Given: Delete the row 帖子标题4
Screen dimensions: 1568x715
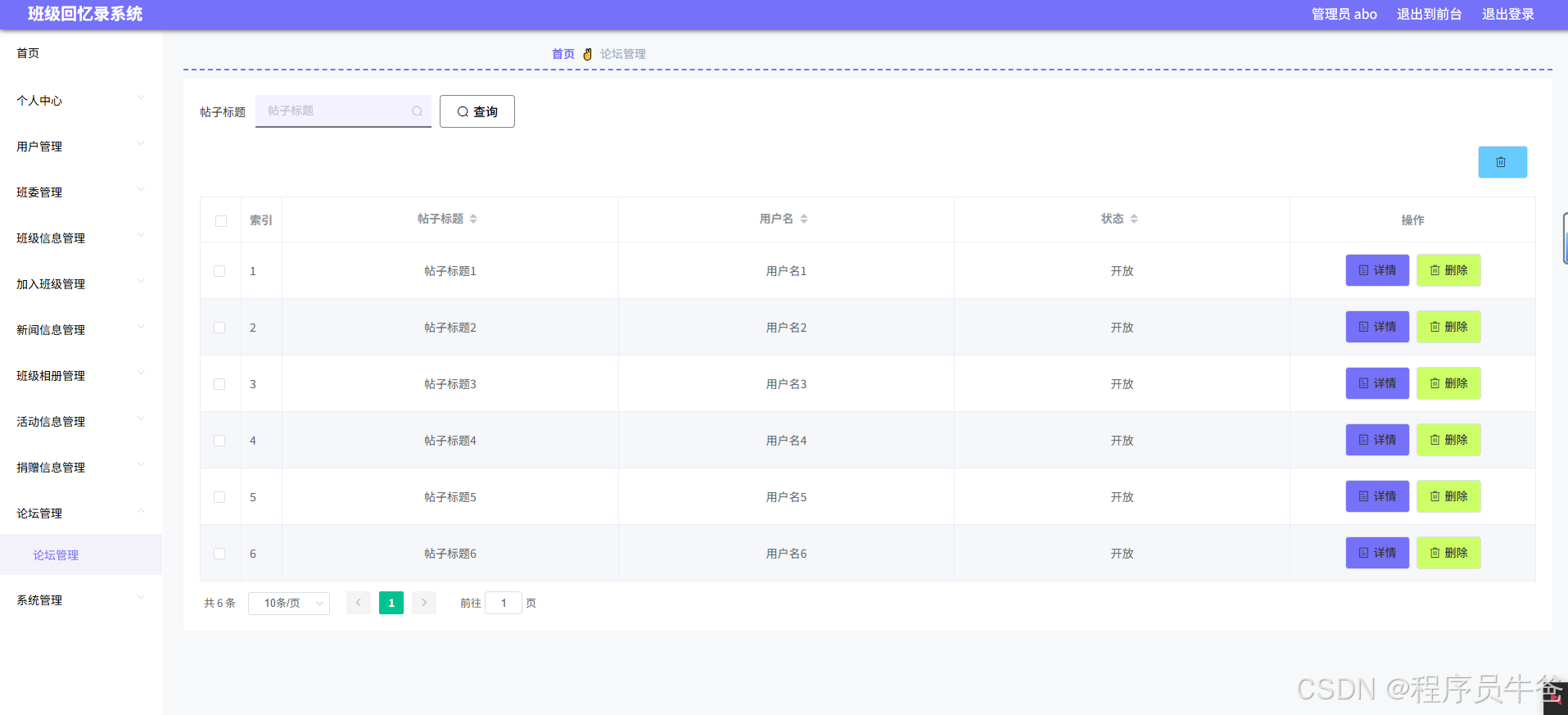Looking at the screenshot, I should pyautogui.click(x=1448, y=440).
